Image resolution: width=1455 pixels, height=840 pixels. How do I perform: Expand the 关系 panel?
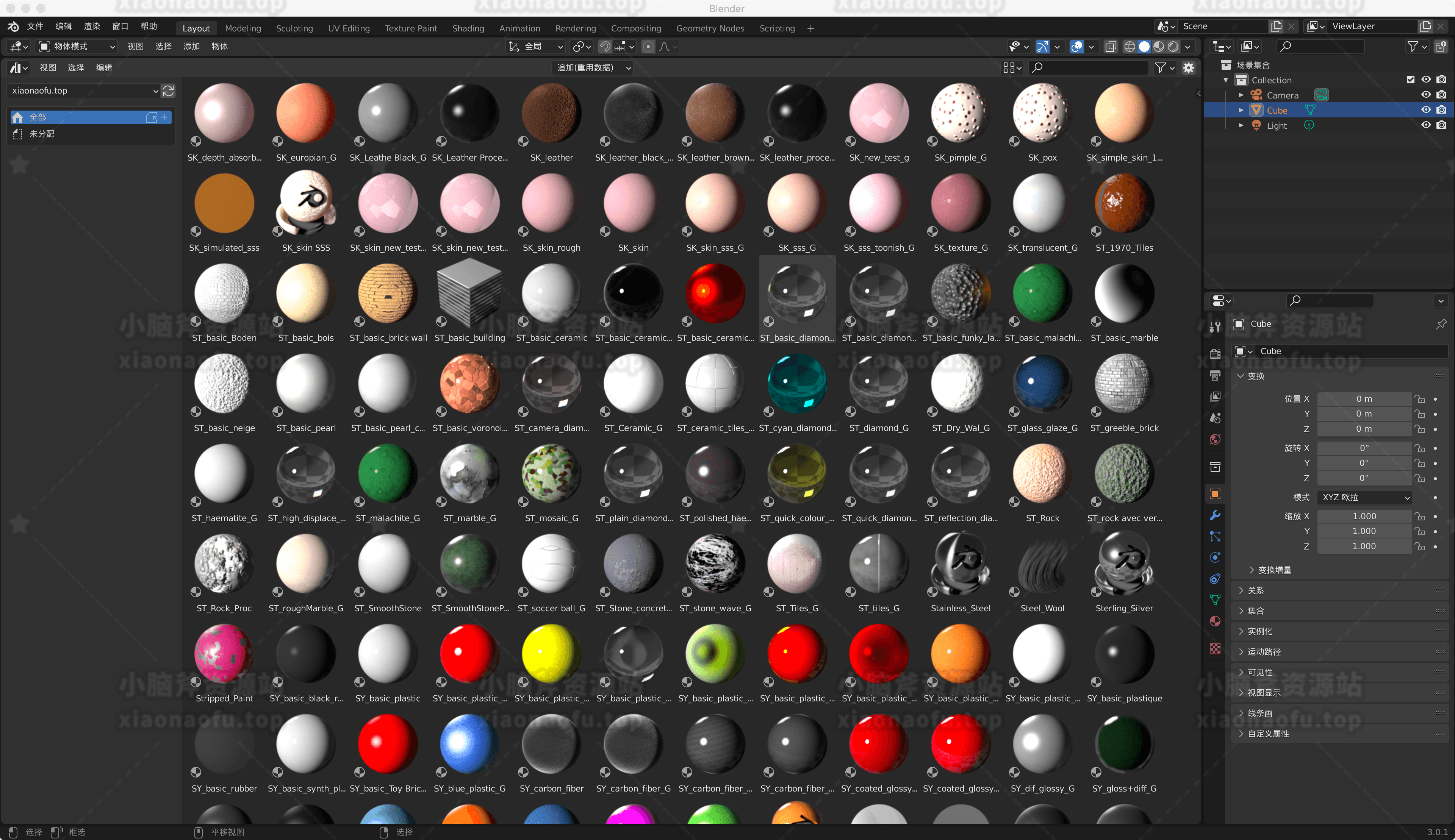pos(1255,590)
